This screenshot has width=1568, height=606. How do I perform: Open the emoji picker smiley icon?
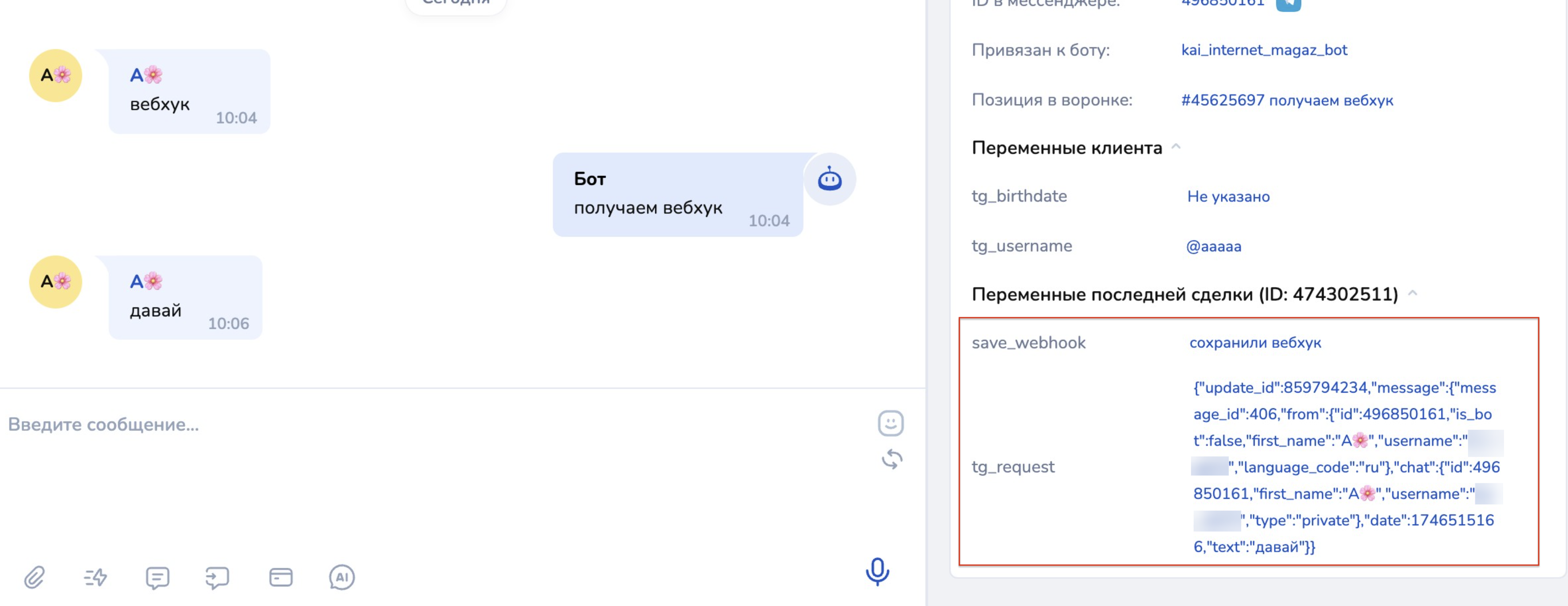pos(891,423)
